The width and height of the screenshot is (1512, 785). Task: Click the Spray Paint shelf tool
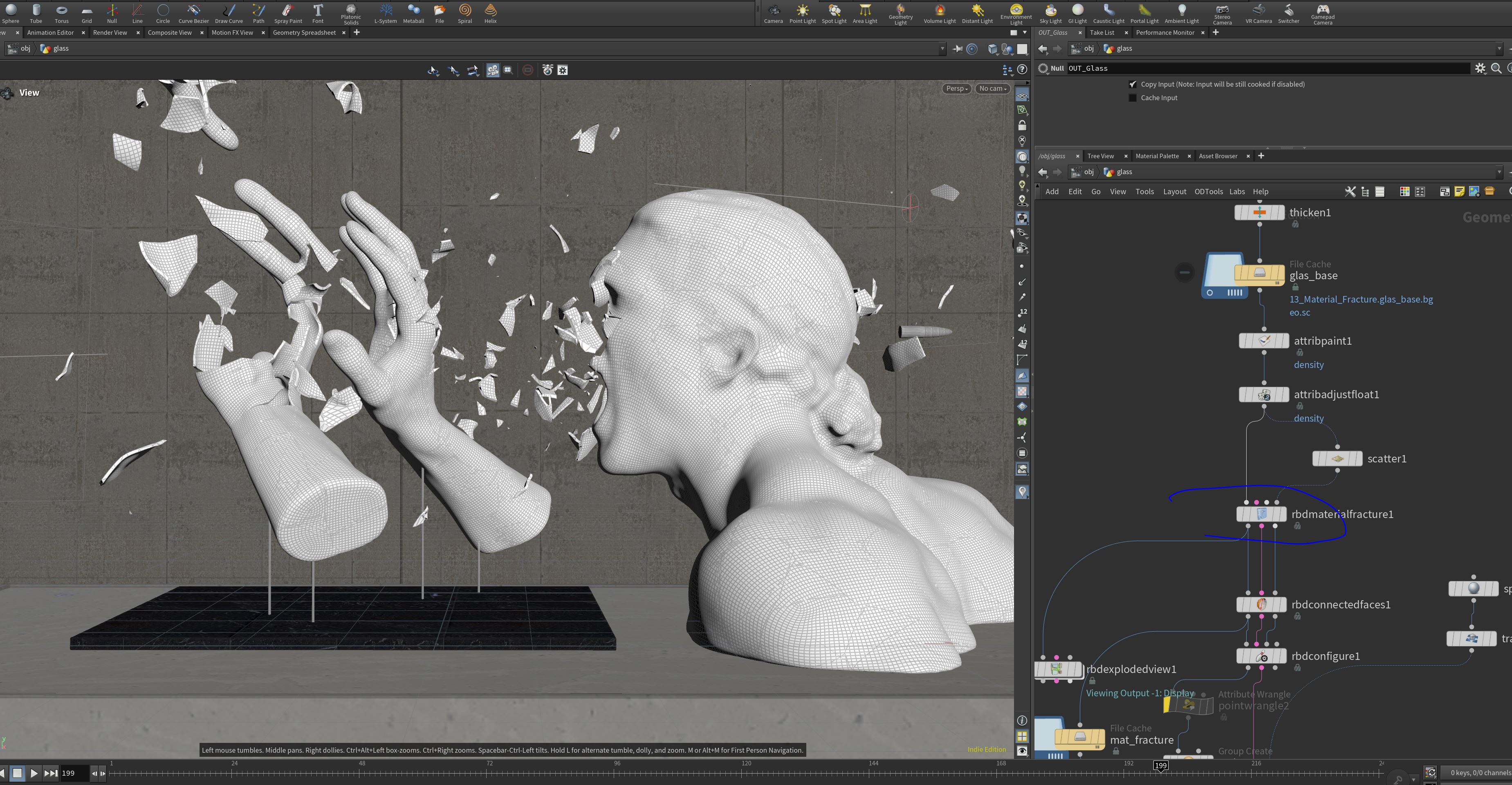point(287,13)
